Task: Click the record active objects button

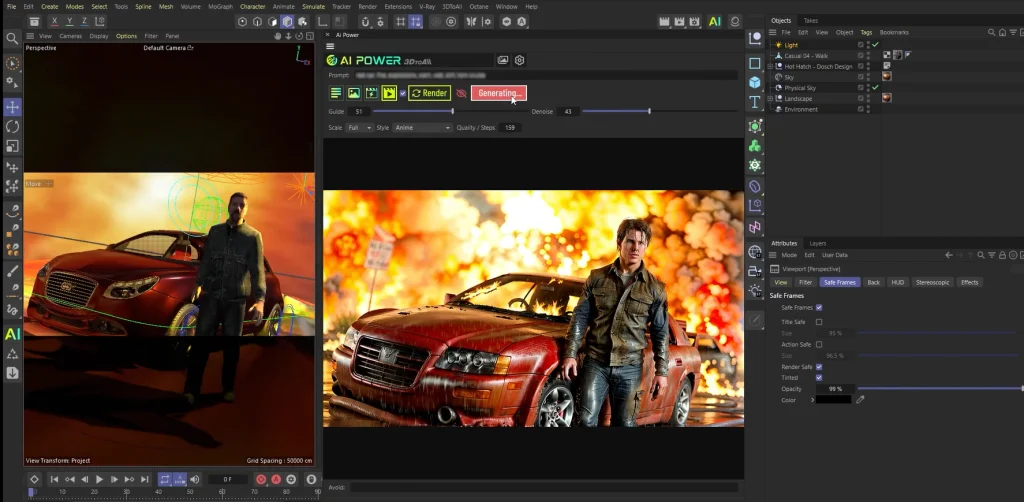Action: 261,479
